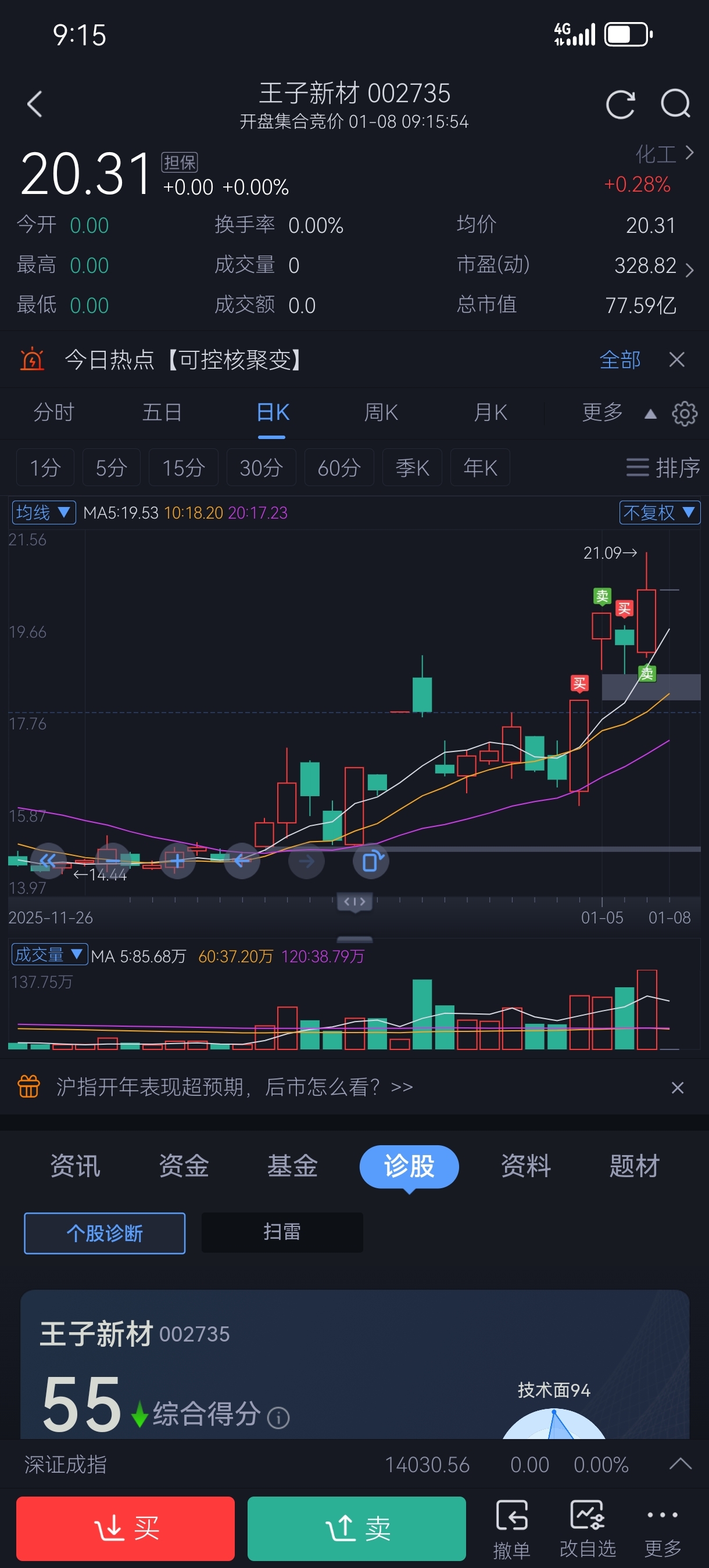Image resolution: width=709 pixels, height=1568 pixels.
Task: Dismiss the 沪指开年表现 banner
Action: 676,1087
